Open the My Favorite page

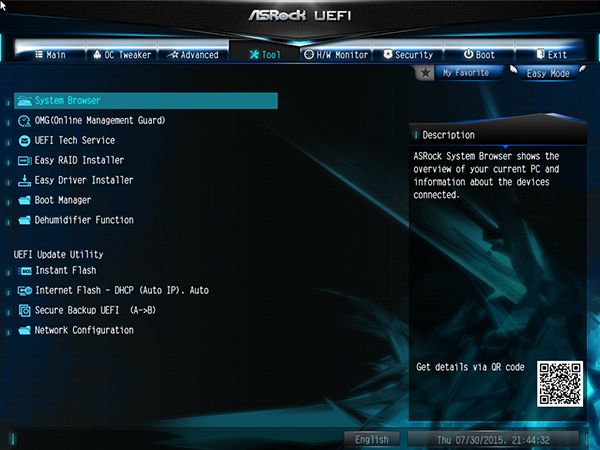point(466,73)
